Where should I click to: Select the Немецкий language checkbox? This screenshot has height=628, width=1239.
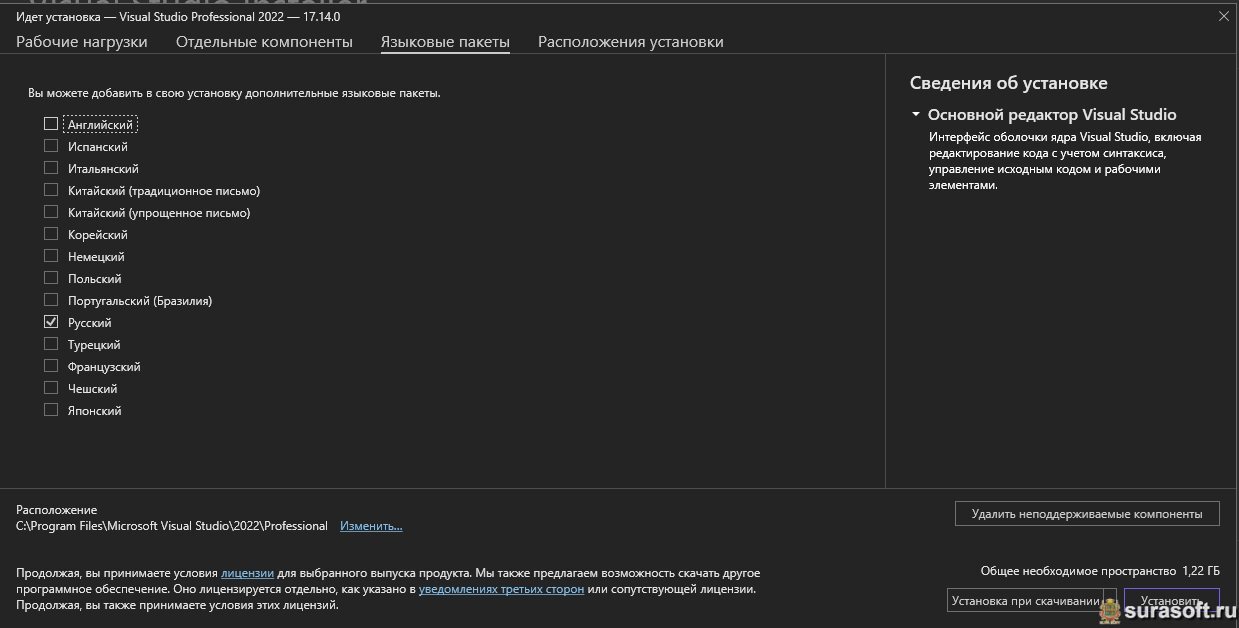(x=51, y=256)
